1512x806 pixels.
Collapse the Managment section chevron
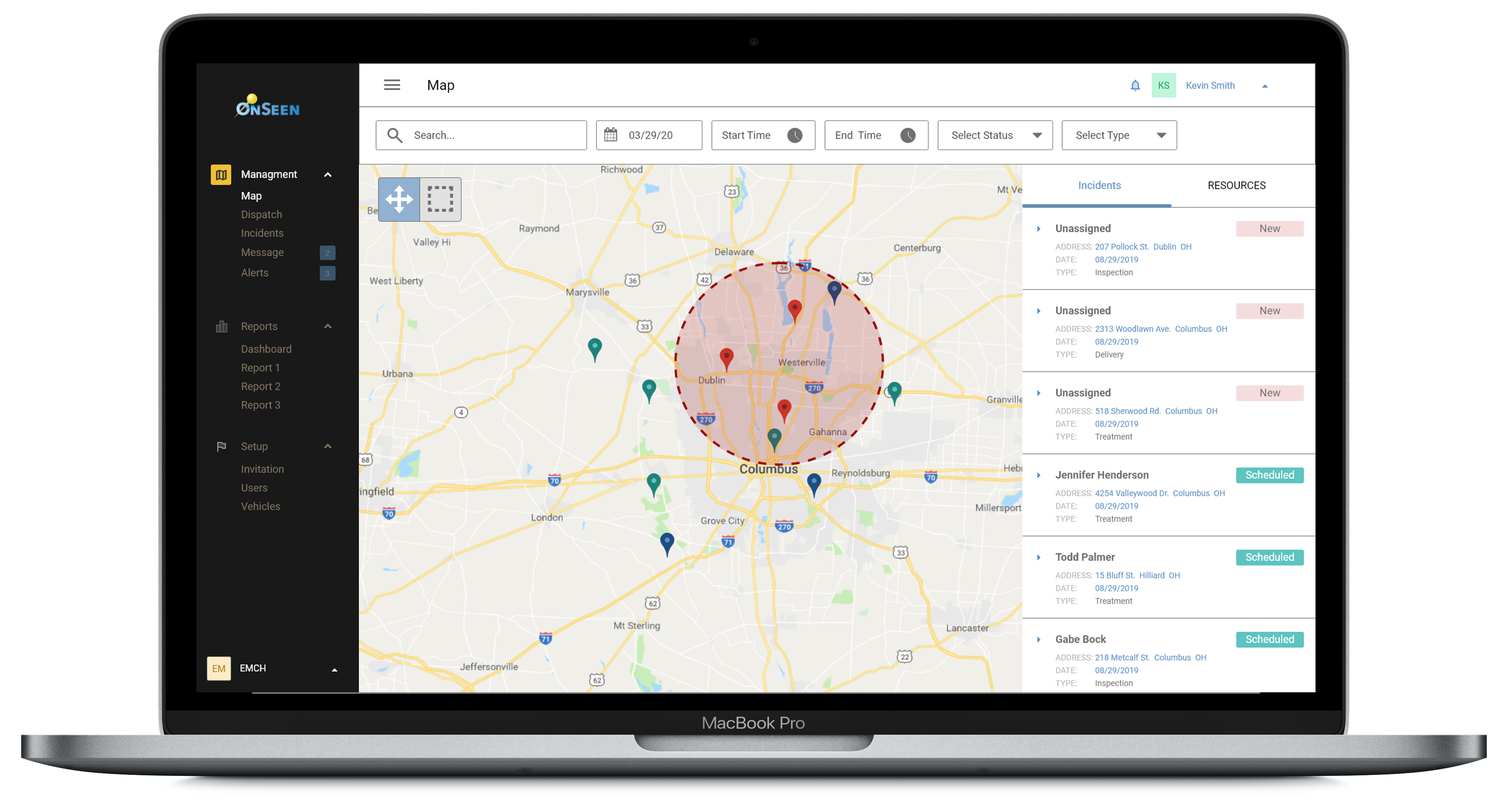pyautogui.click(x=328, y=175)
